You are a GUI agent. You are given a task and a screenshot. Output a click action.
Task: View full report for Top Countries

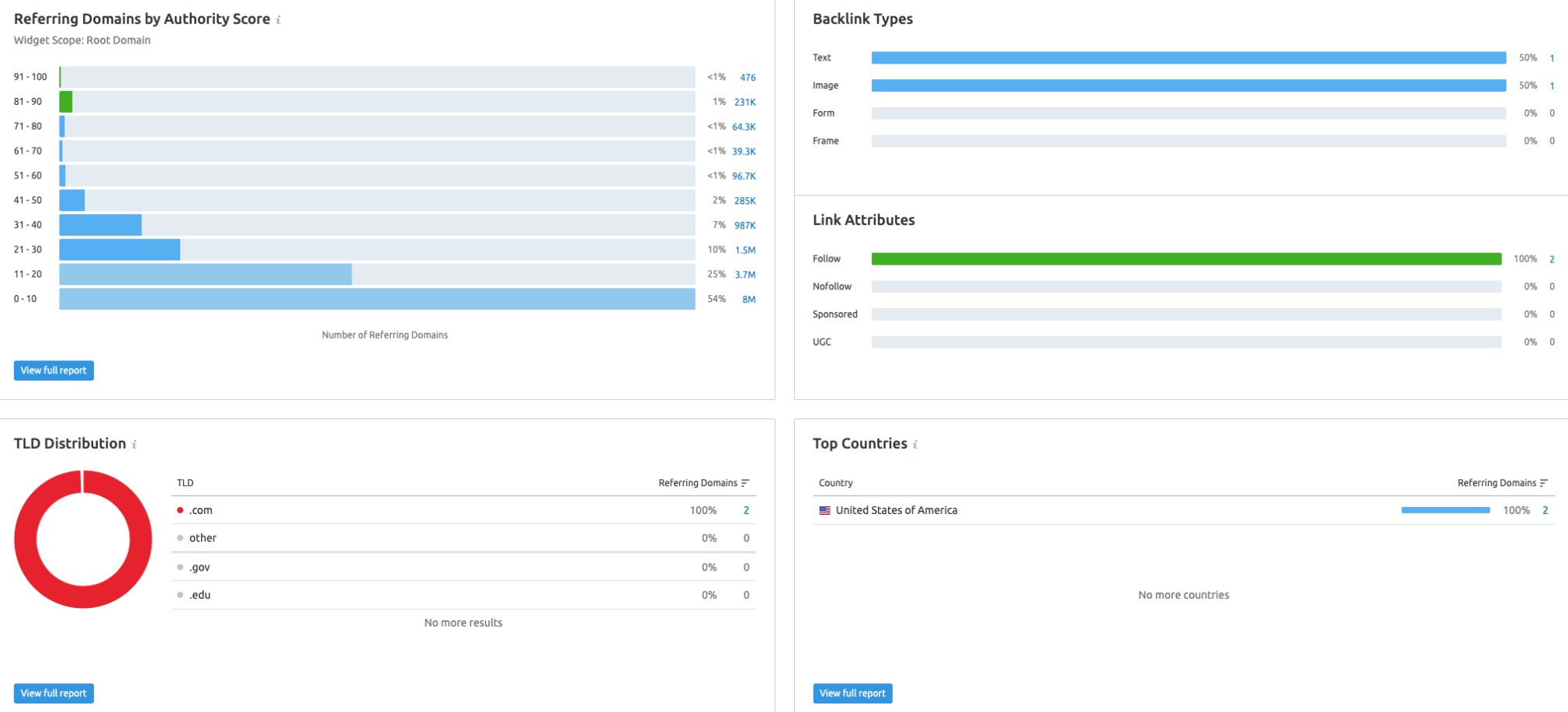pyautogui.click(x=852, y=693)
